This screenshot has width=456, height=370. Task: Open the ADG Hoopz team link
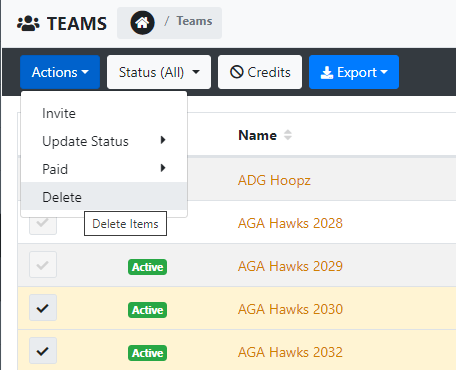click(274, 180)
